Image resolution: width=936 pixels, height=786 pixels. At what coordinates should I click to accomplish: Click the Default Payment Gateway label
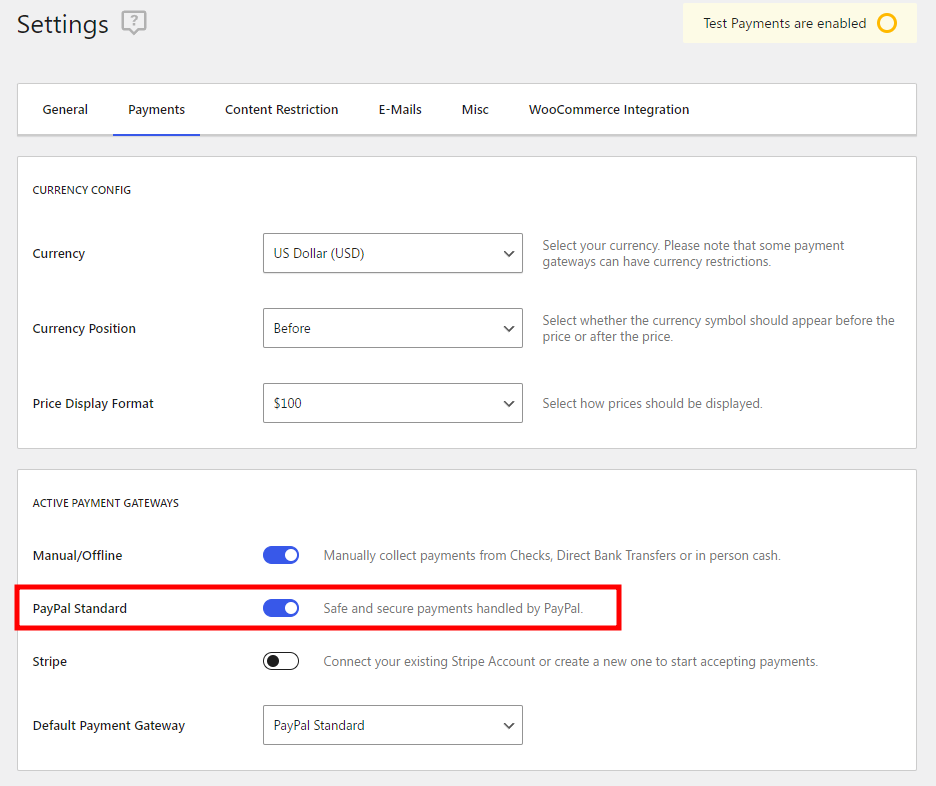point(109,726)
